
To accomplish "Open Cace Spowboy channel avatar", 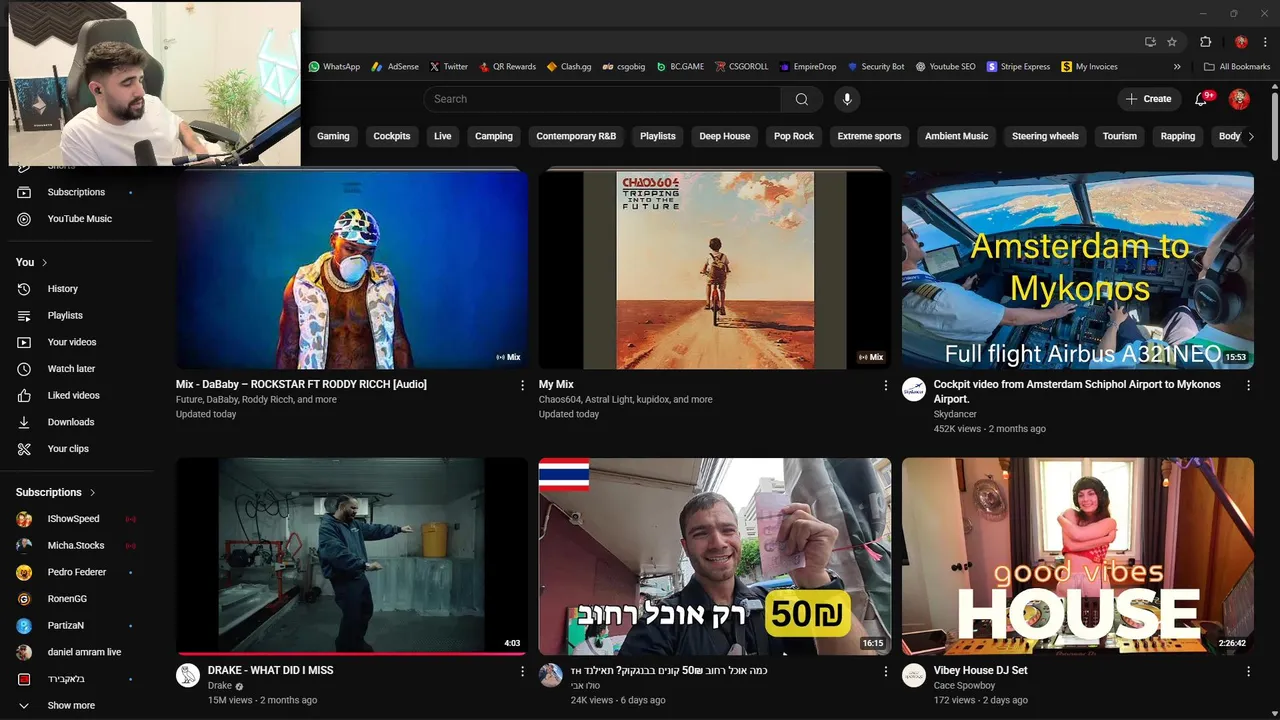I will pos(914,675).
